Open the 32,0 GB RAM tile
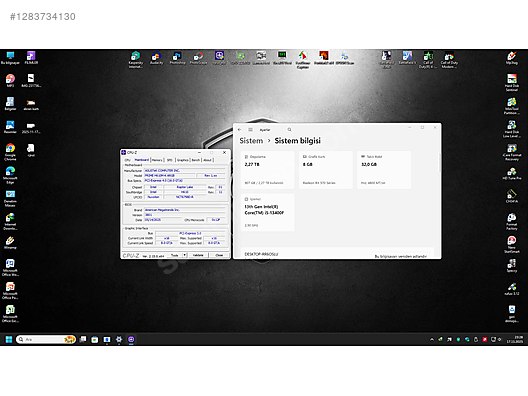Screen dimensions: 528x396 pyautogui.click(x=384, y=170)
